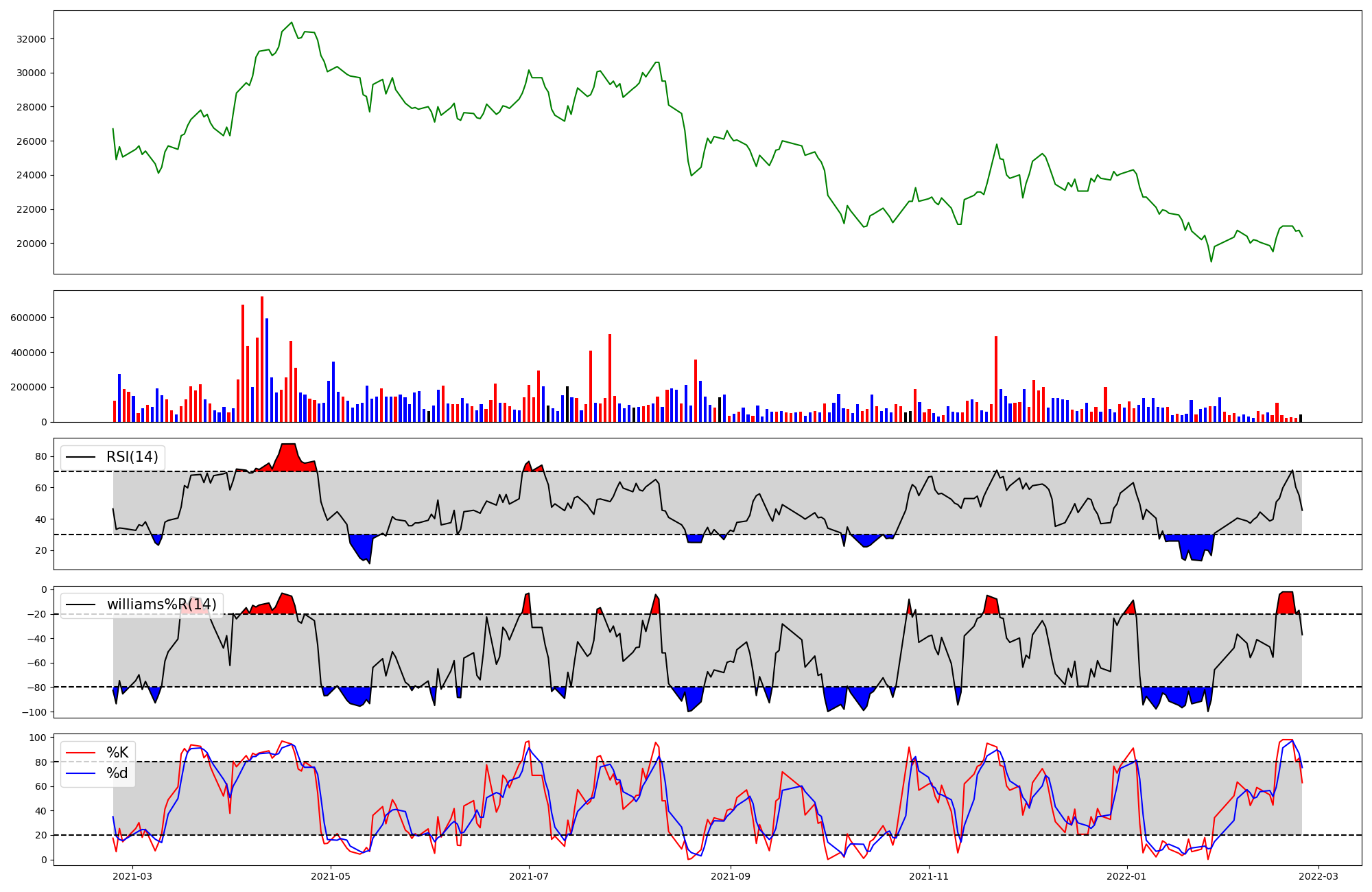1372x892 pixels.
Task: Click the 2021-03 x-axis tick label
Action: (132, 876)
